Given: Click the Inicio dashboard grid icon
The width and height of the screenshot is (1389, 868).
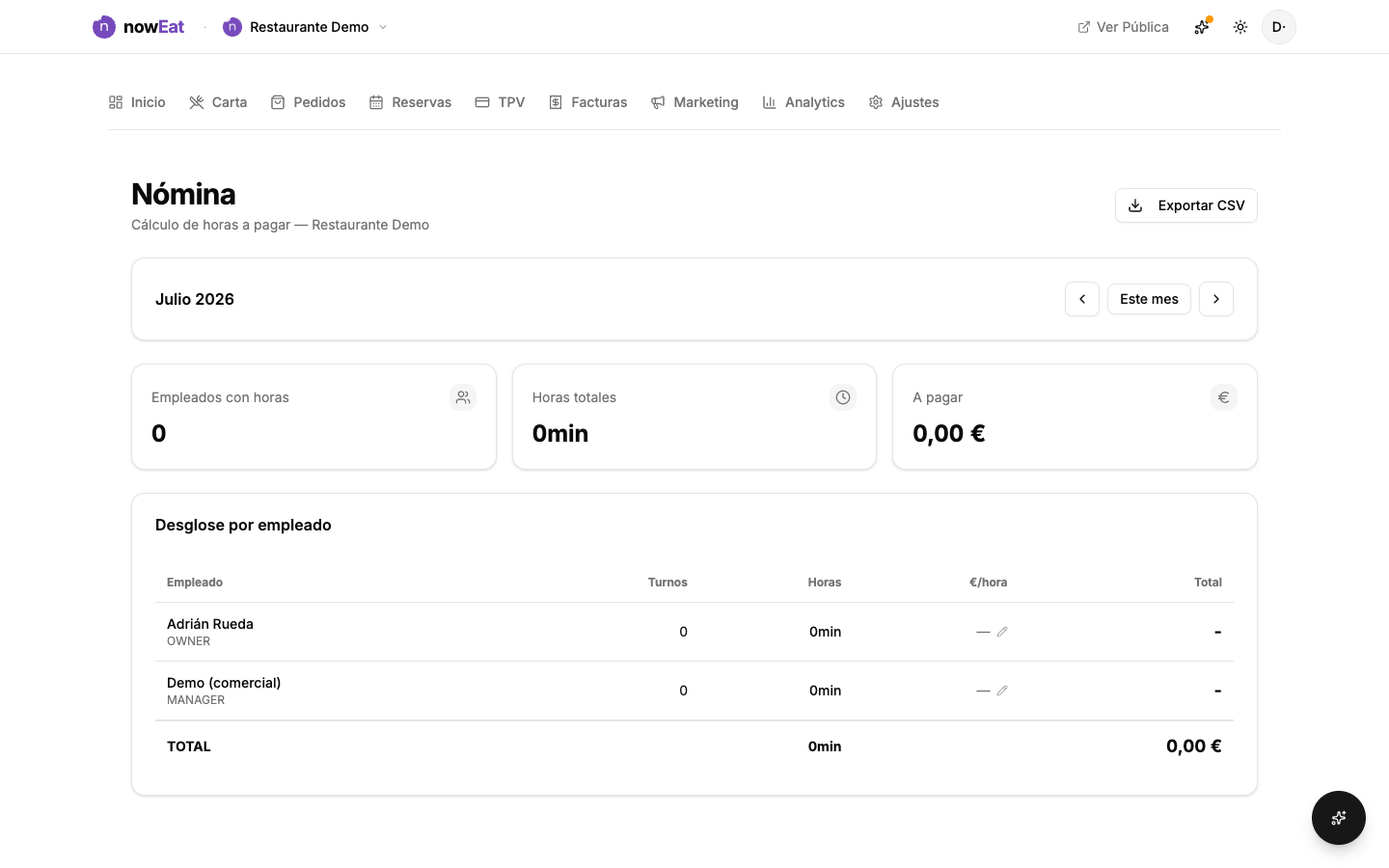Looking at the screenshot, I should (x=116, y=102).
